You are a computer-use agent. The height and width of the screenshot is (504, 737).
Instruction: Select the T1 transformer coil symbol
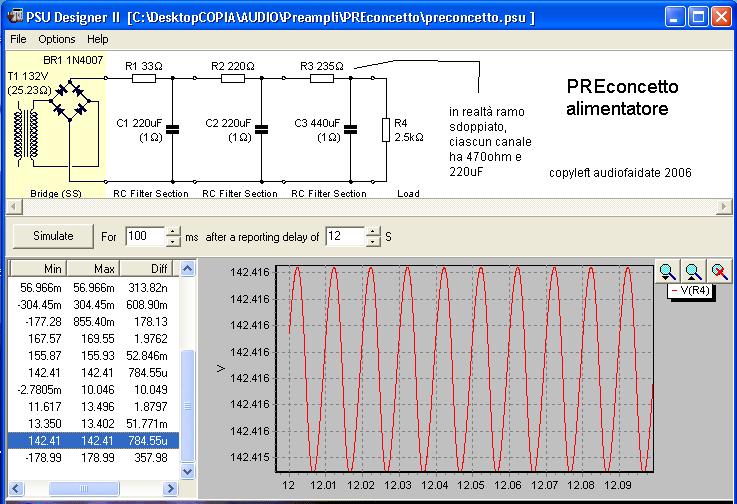pyautogui.click(x=26, y=134)
